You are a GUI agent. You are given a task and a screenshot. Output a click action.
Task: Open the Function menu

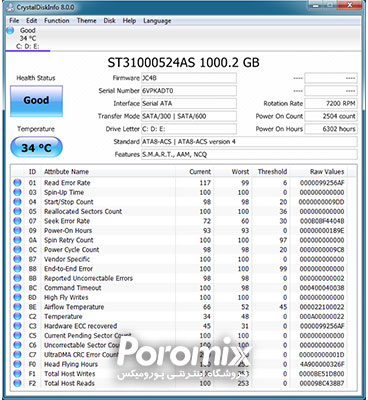57,21
